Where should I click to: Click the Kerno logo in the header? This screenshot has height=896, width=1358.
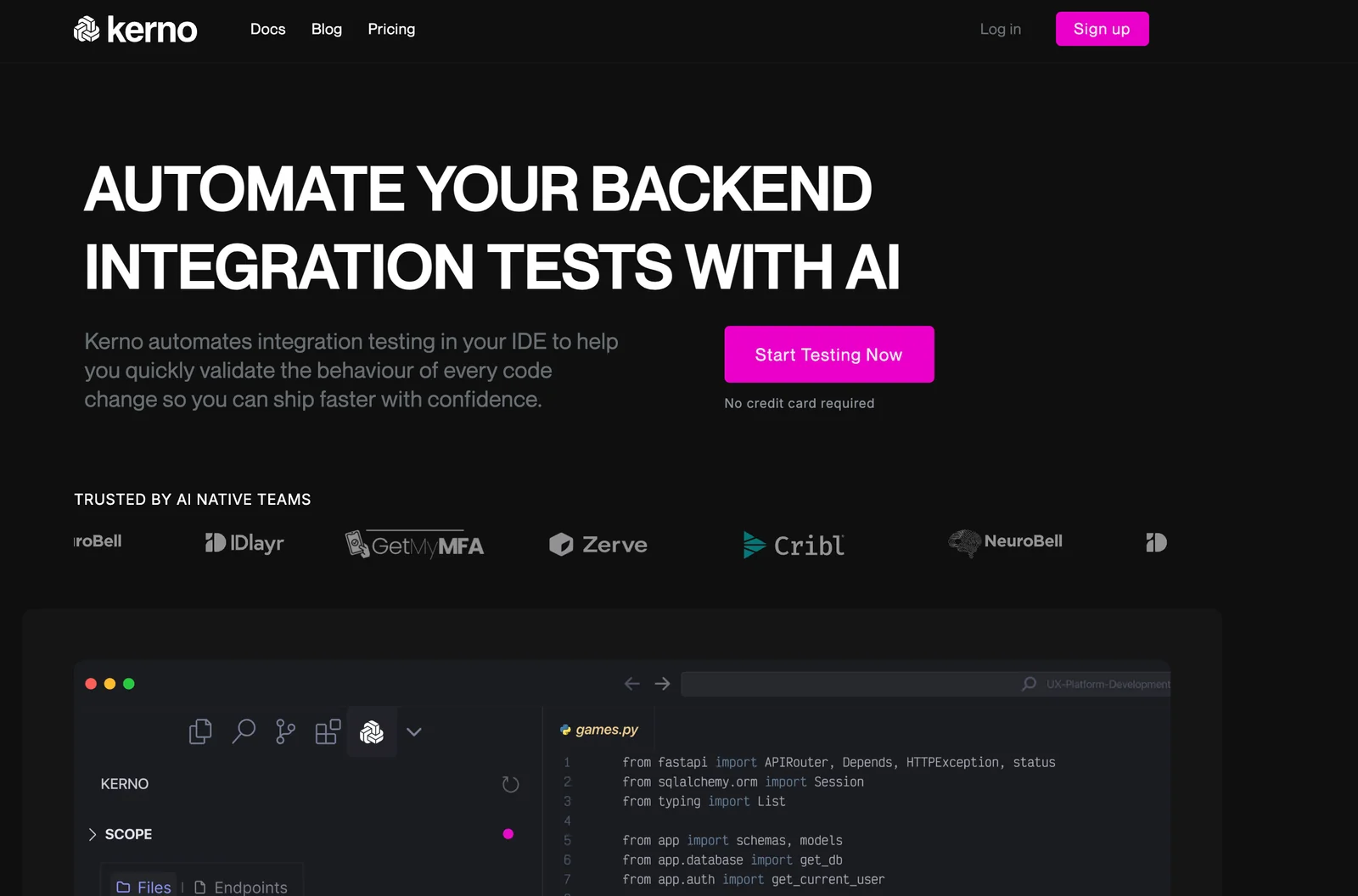[136, 30]
